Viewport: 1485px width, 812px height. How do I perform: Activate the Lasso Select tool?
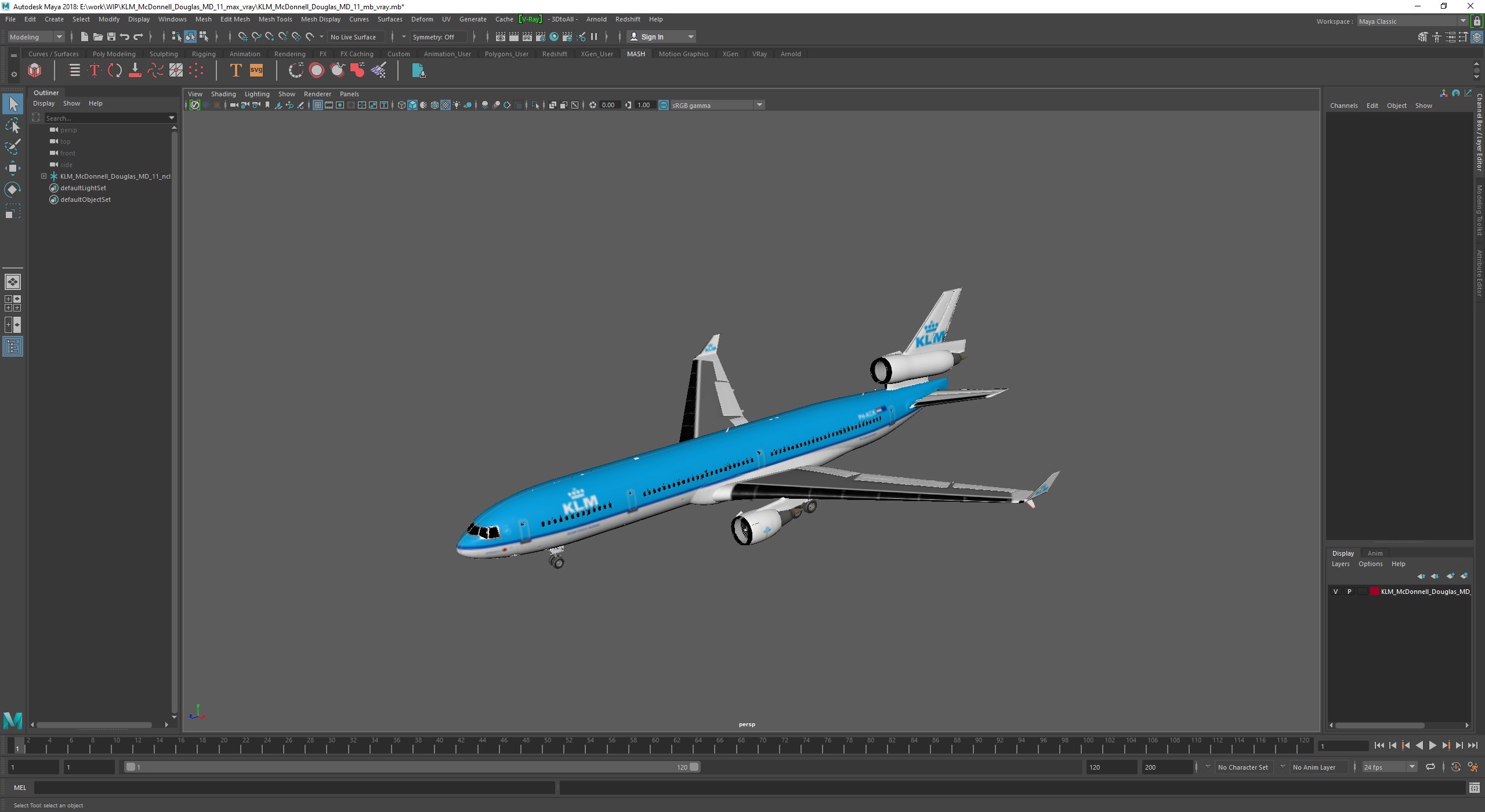13,125
